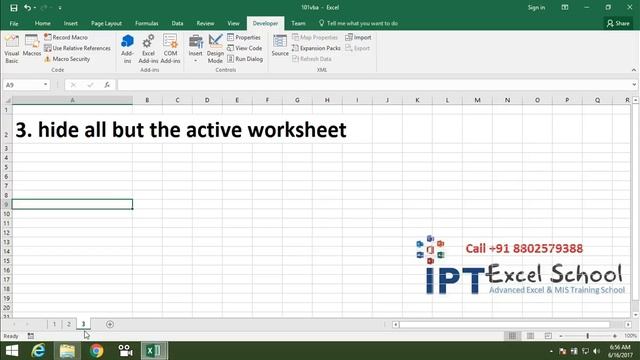Toggle Design Mode

click(x=215, y=49)
